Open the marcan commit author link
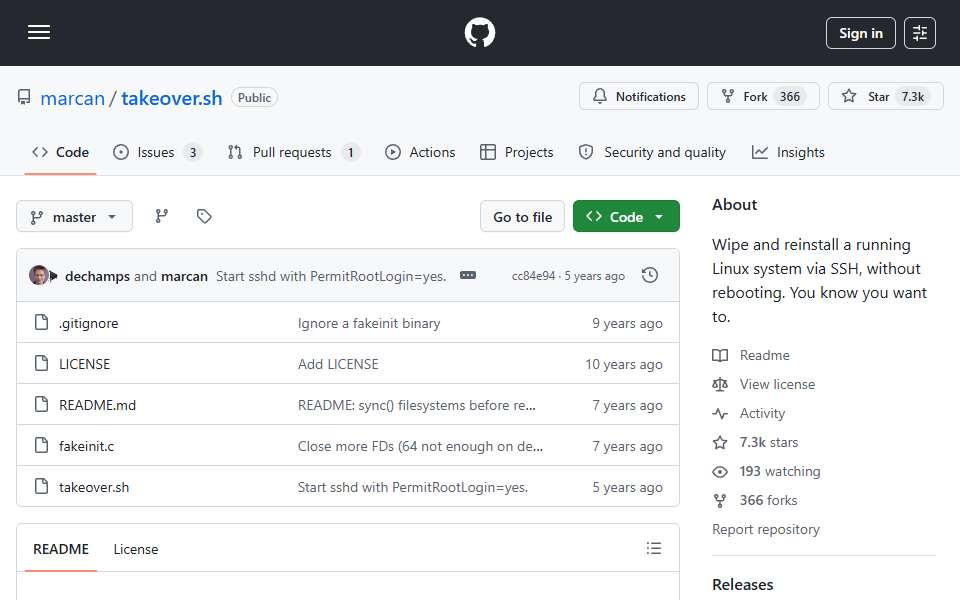Image resolution: width=960 pixels, height=600 pixels. click(x=184, y=276)
